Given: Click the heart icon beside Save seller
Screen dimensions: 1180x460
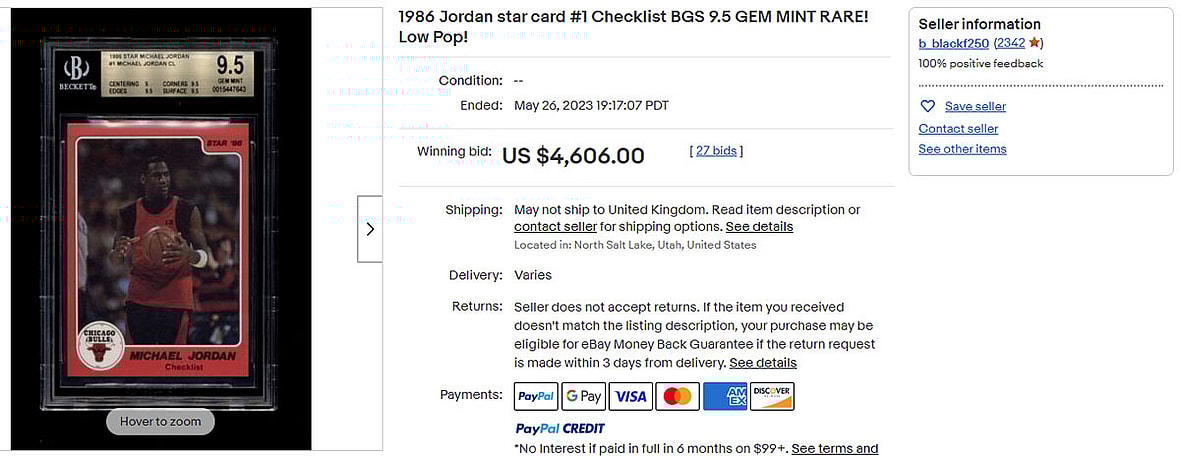Looking at the screenshot, I should pos(927,106).
